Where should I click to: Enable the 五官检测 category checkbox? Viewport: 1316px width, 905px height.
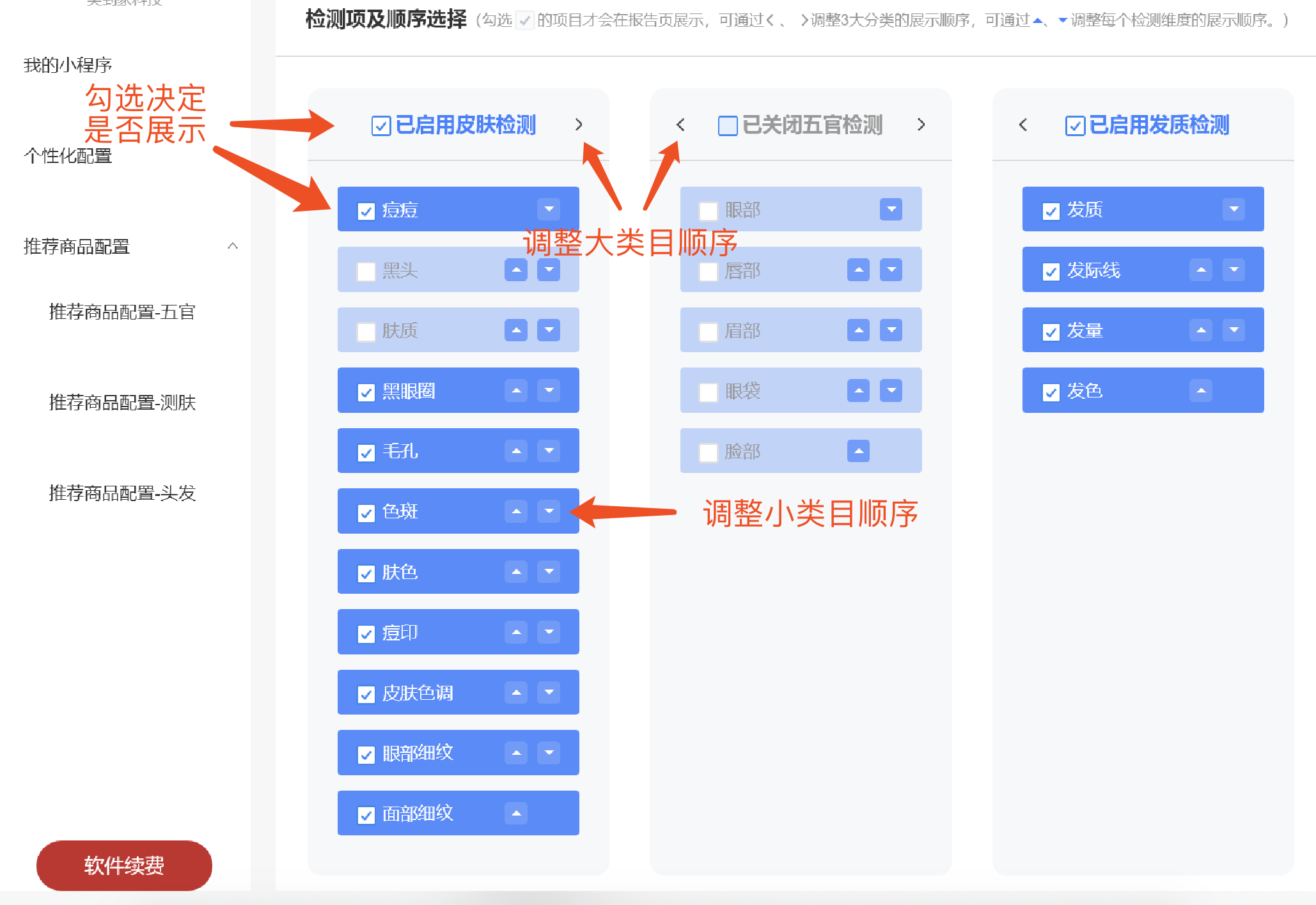click(x=727, y=126)
